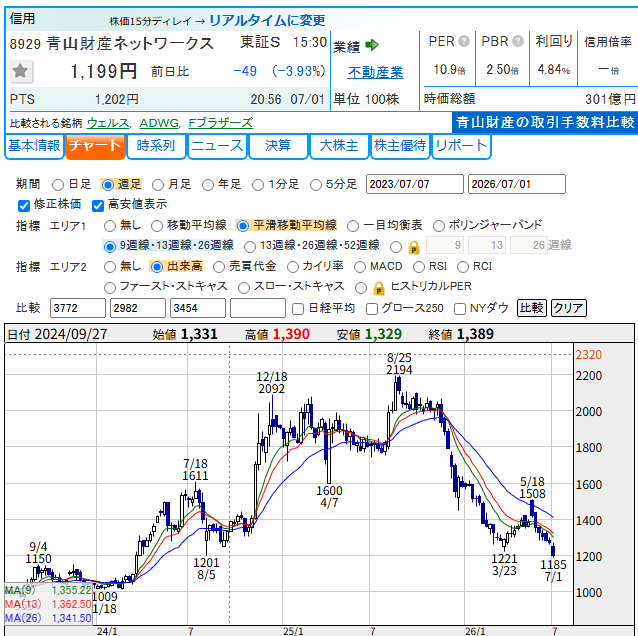
Task: Click comparison code field 3454
Action: pos(198,308)
